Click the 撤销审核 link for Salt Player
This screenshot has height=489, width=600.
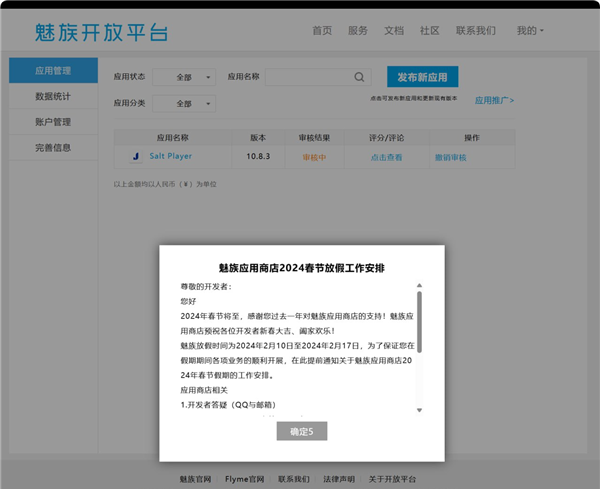(450, 157)
